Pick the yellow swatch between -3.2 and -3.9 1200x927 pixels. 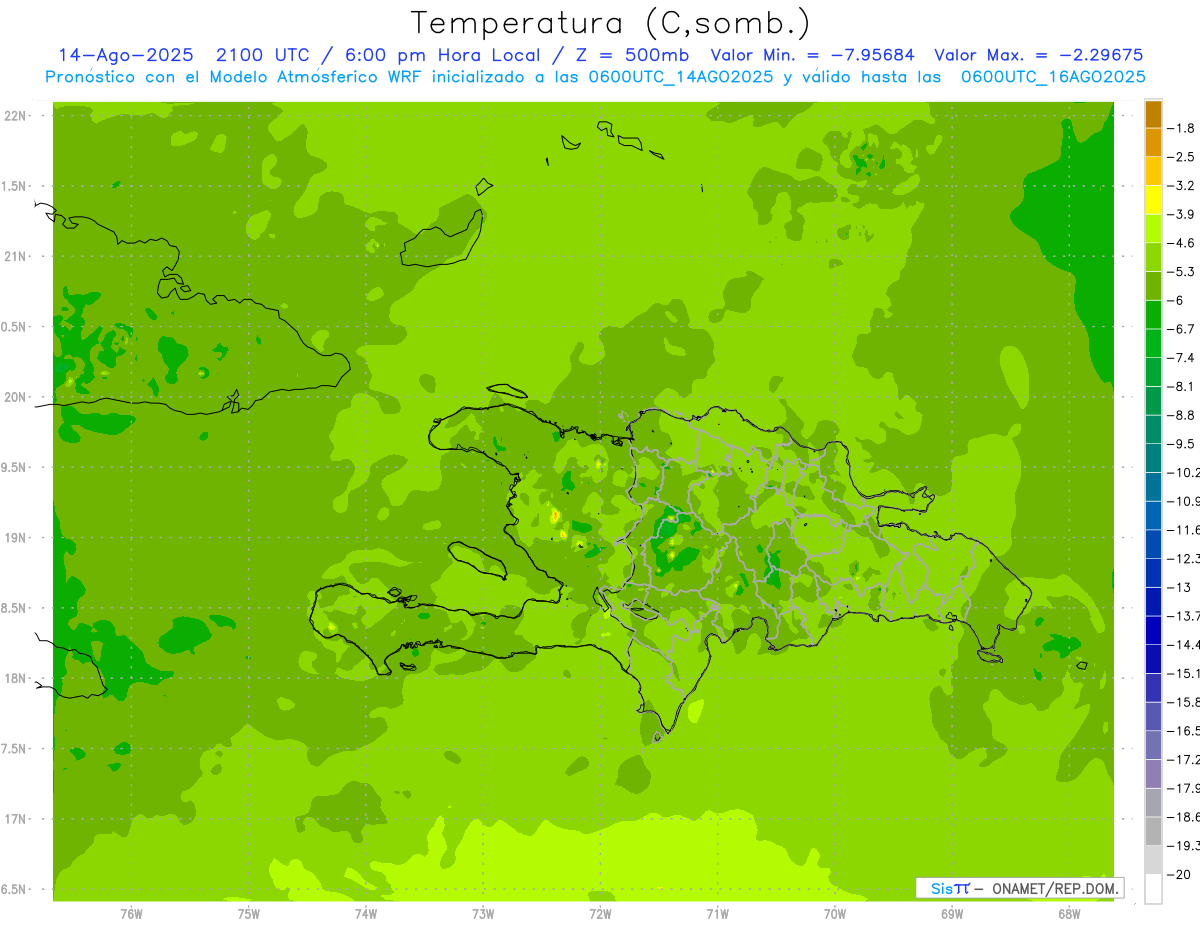1153,200
